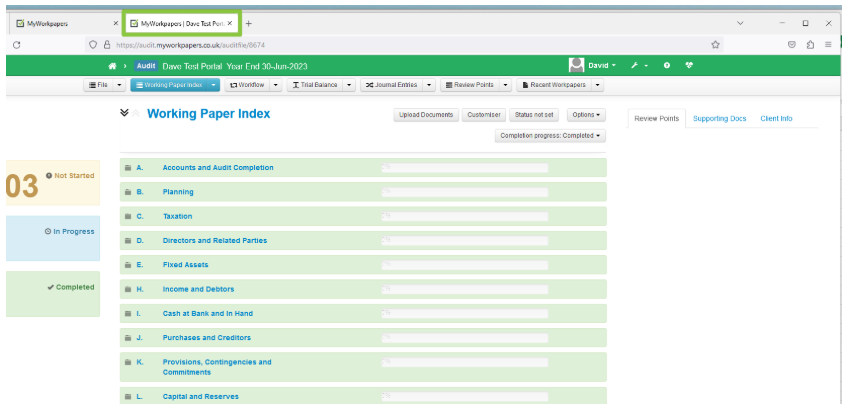Switch to Supporting Docs tab
Viewport: 850px width, 414px height.
719,118
